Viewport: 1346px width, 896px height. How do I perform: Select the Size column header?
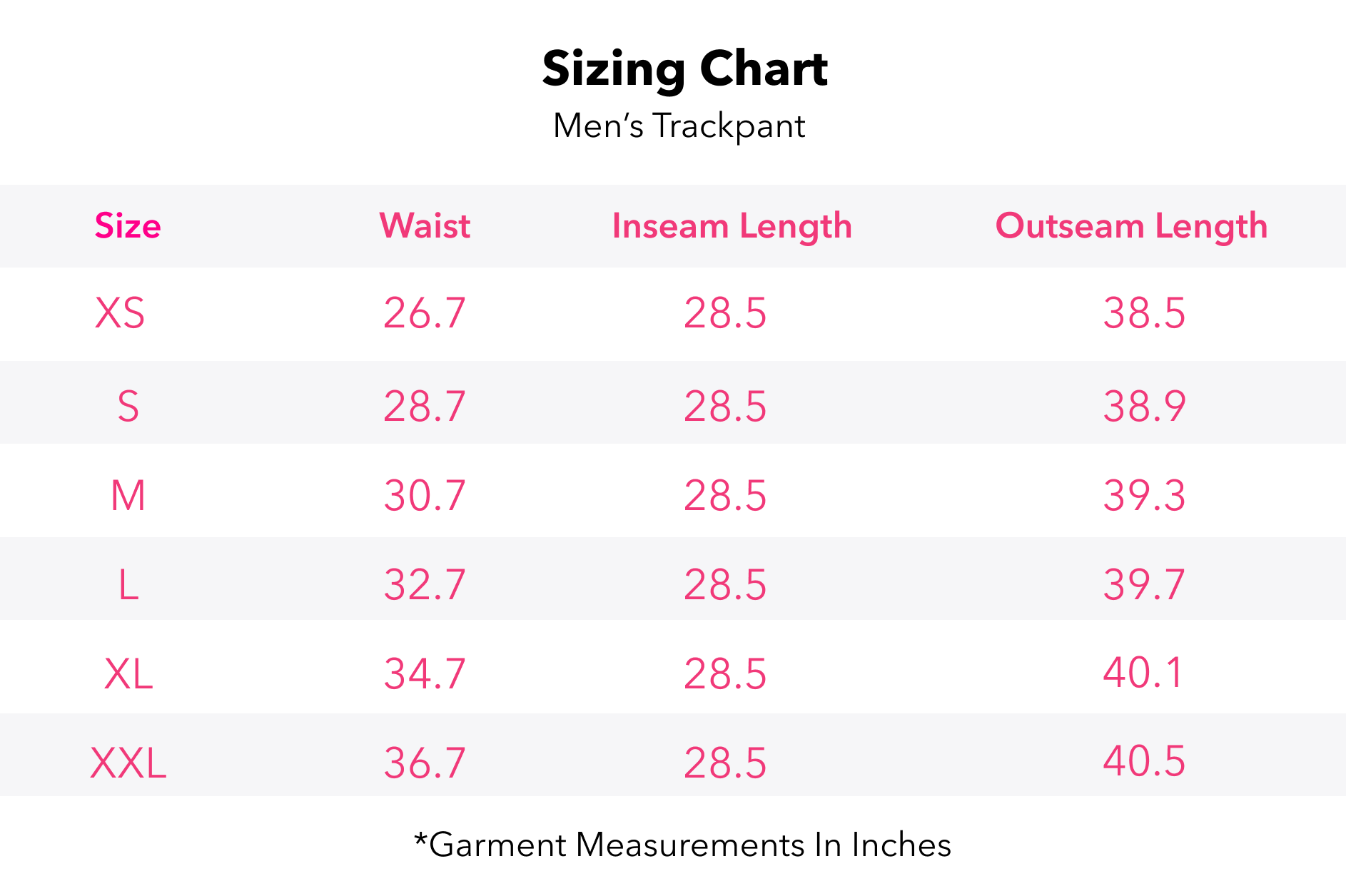[128, 226]
